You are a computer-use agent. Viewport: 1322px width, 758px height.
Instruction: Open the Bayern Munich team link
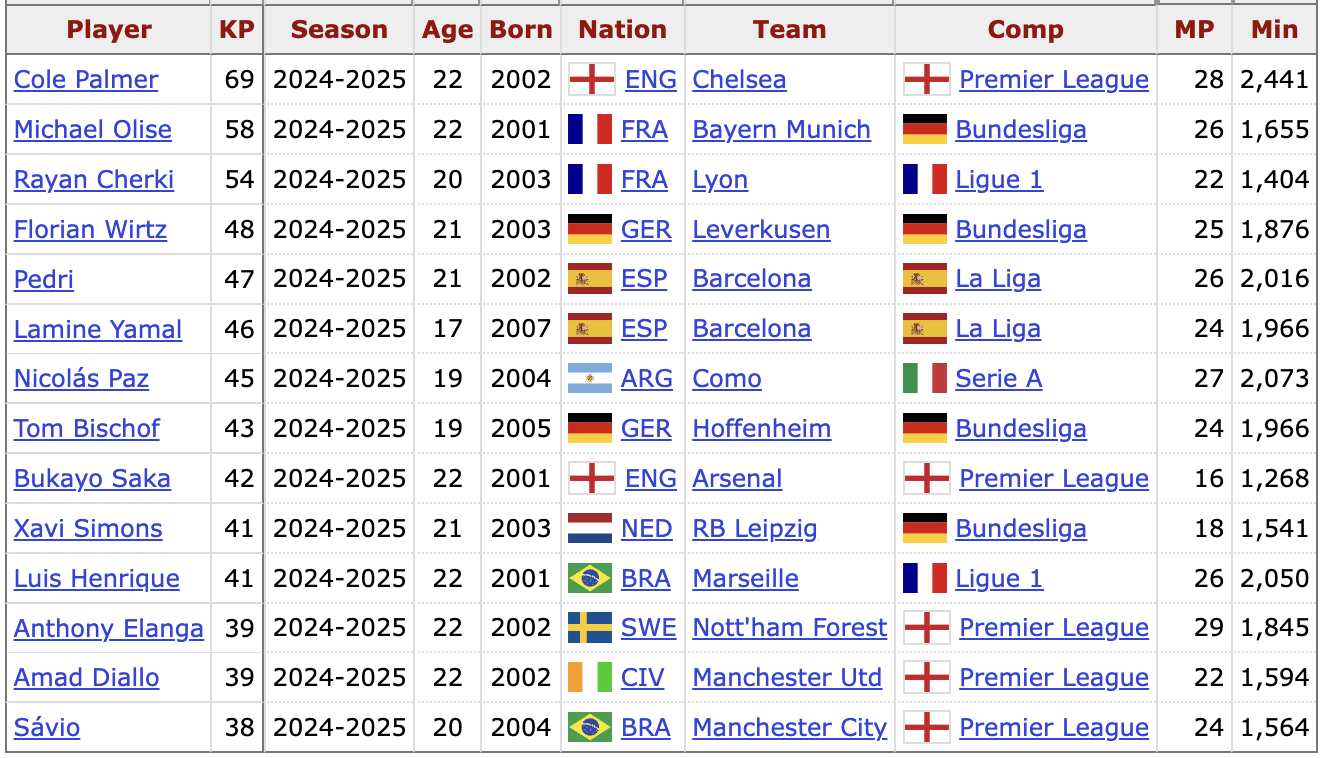click(781, 129)
